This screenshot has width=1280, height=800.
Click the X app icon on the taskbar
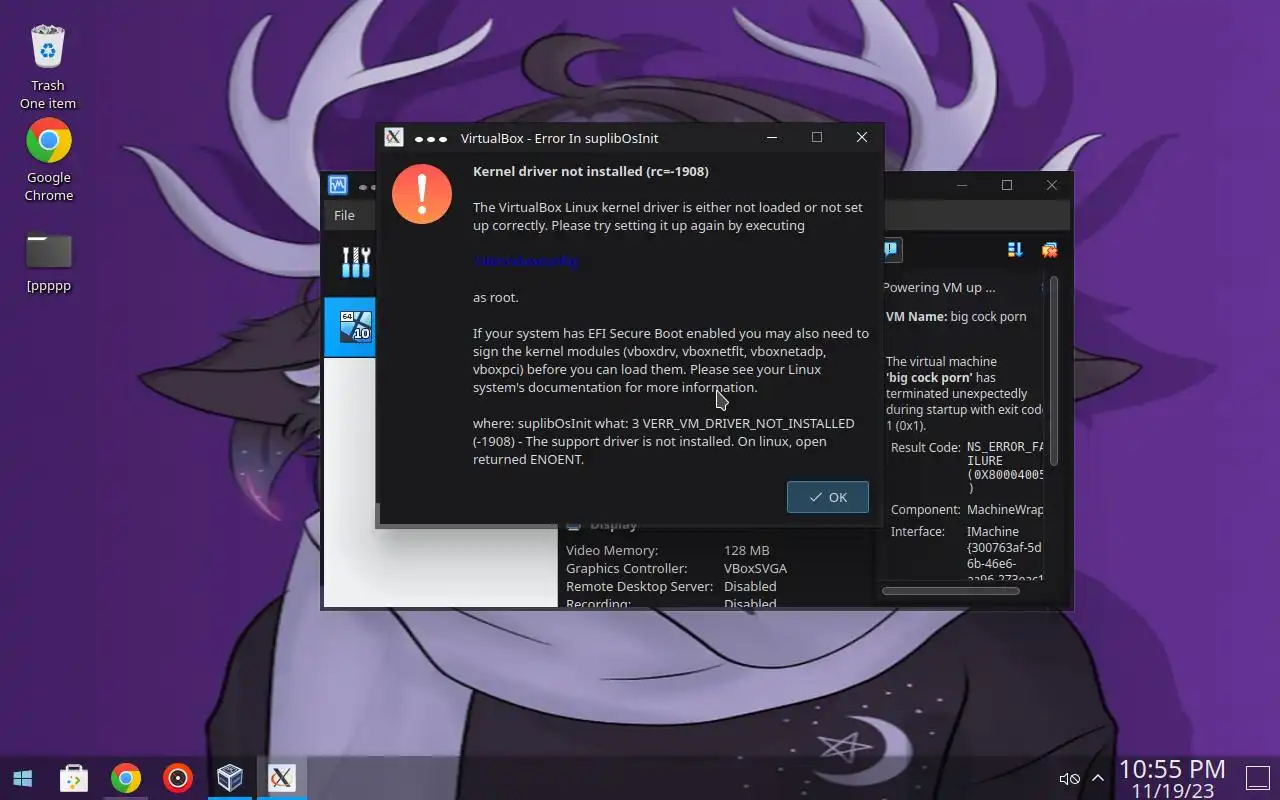coord(282,778)
